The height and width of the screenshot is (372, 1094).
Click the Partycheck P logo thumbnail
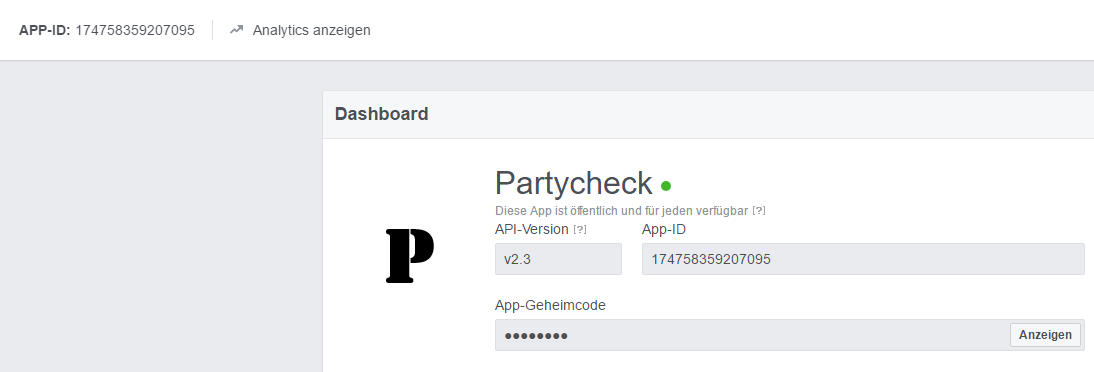click(410, 255)
